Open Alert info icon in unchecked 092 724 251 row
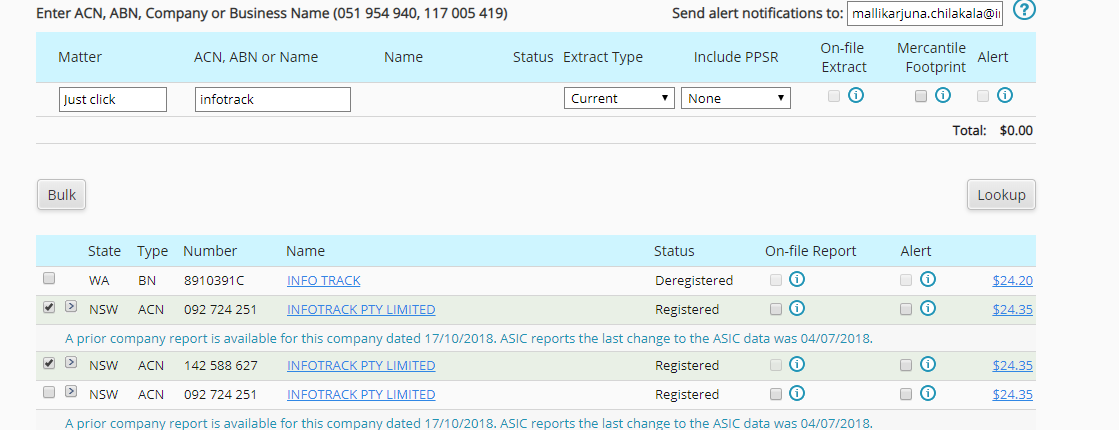The height and width of the screenshot is (430, 1119). tap(927, 393)
